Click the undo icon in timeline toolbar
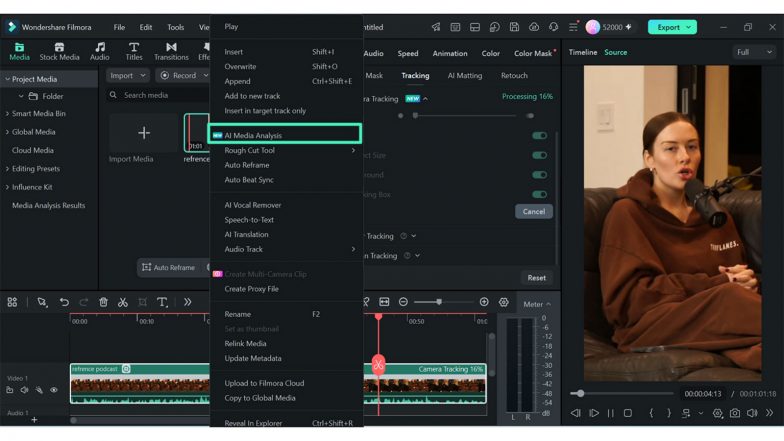This screenshot has width=784, height=441. (64, 302)
